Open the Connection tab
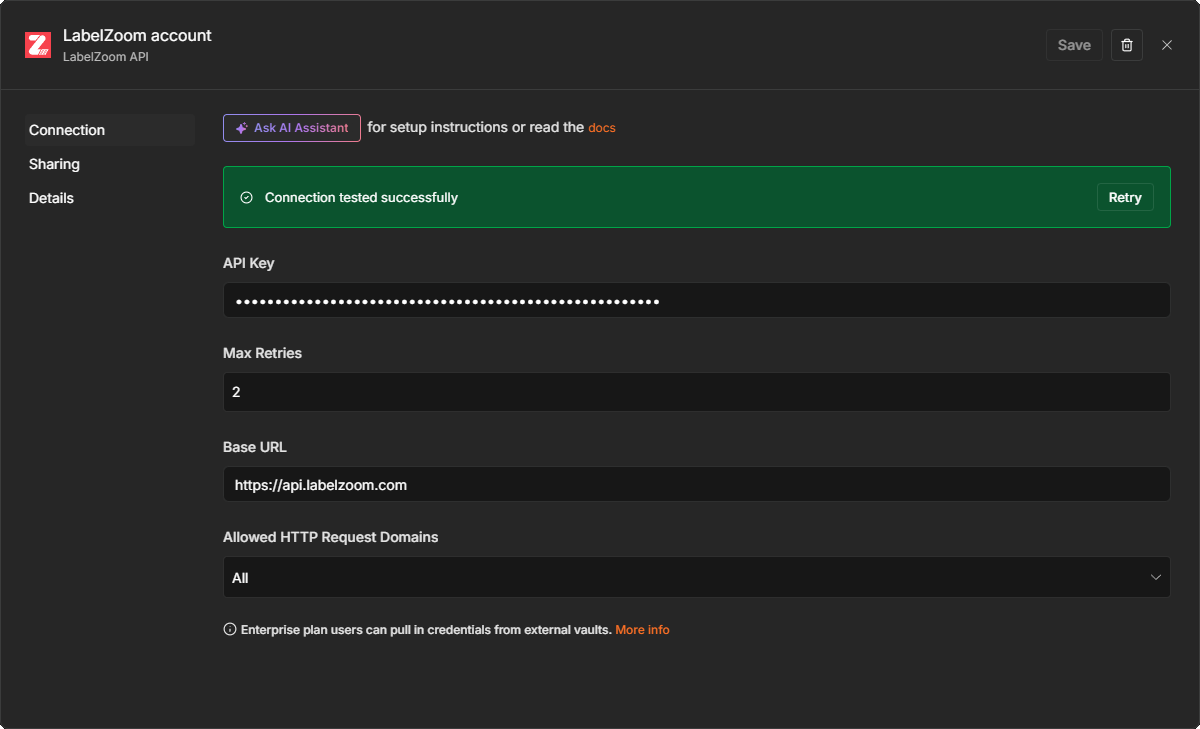1200x729 pixels. tap(110, 130)
